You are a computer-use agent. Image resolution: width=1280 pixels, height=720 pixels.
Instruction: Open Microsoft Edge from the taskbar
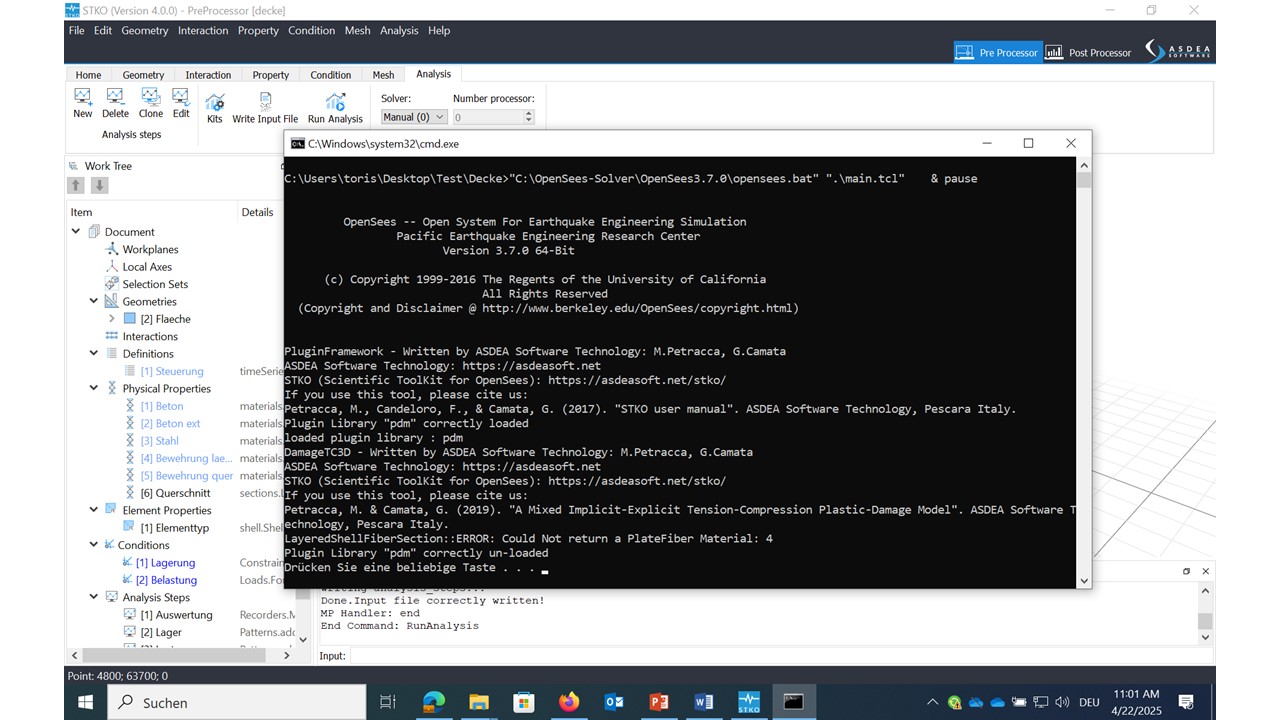pos(434,702)
